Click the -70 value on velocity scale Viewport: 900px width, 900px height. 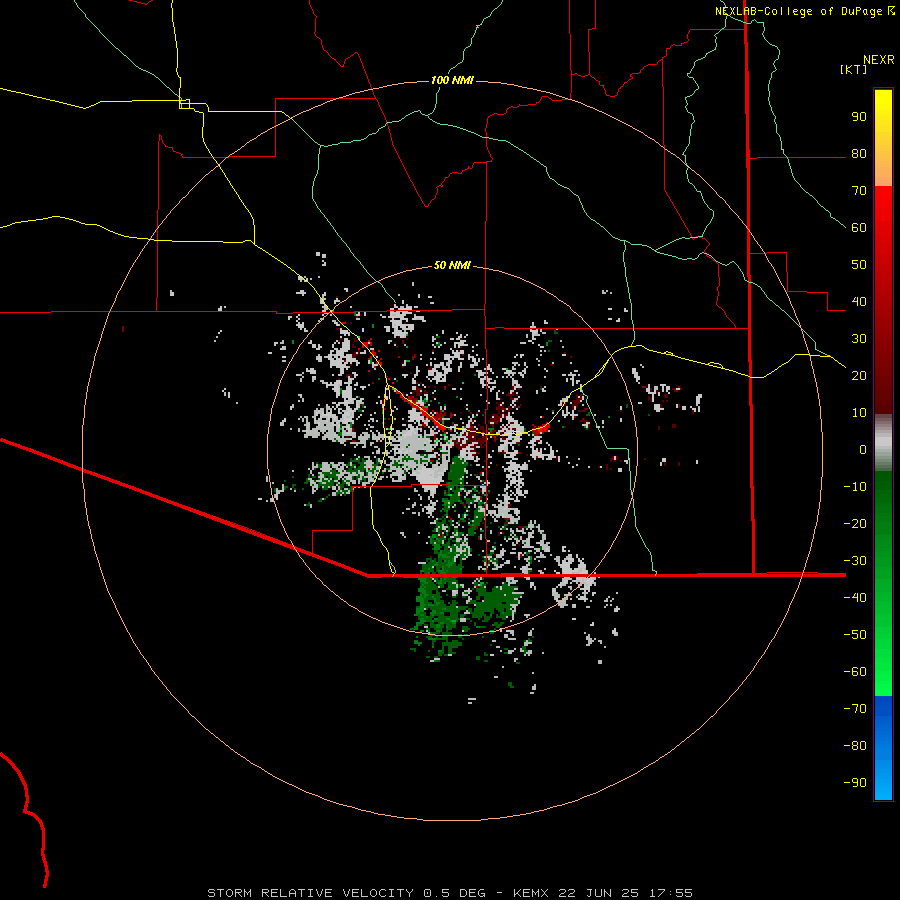pyautogui.click(x=855, y=709)
